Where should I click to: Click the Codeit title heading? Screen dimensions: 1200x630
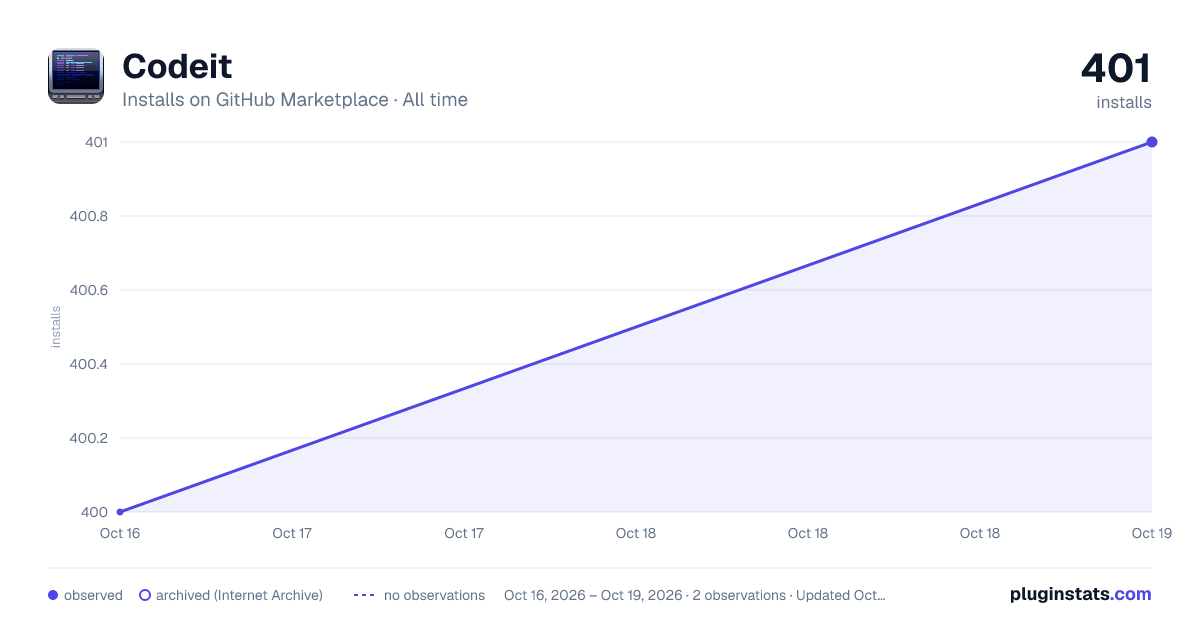(x=177, y=66)
